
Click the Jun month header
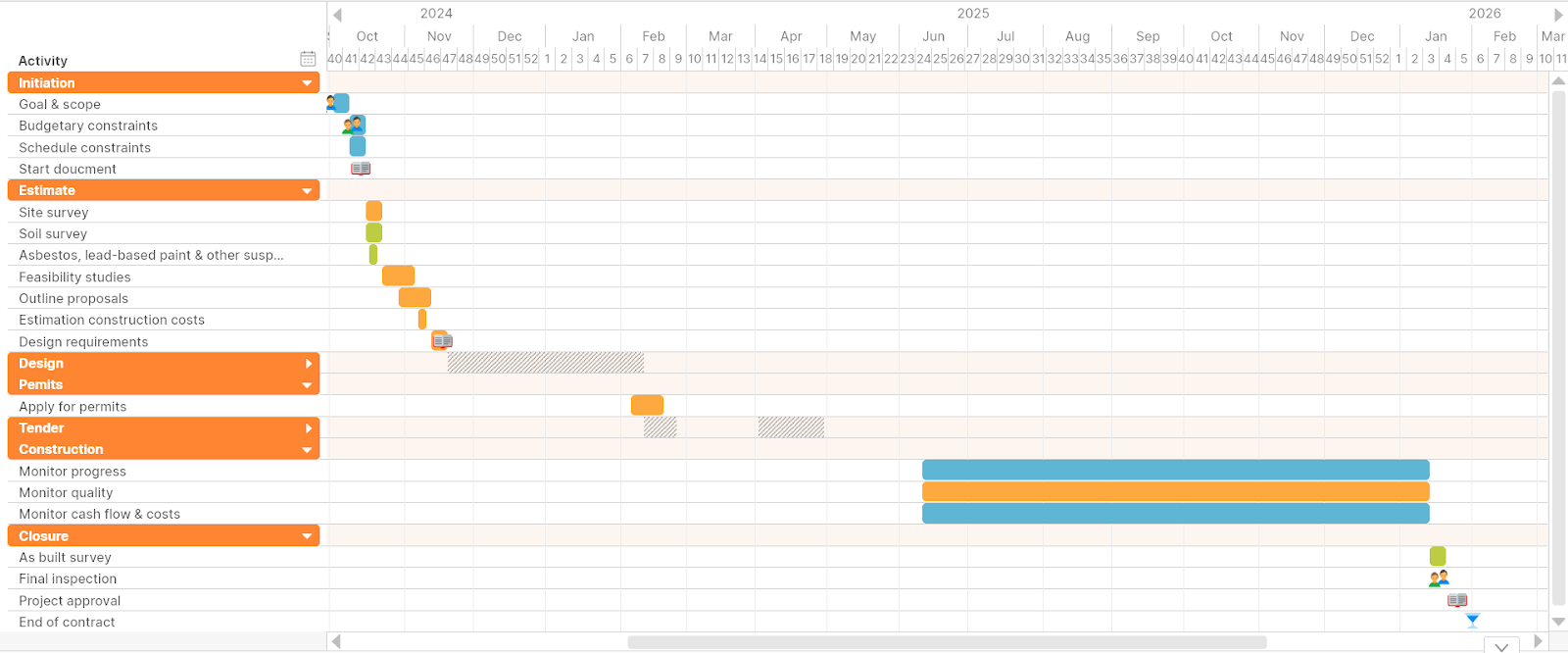coord(934,36)
